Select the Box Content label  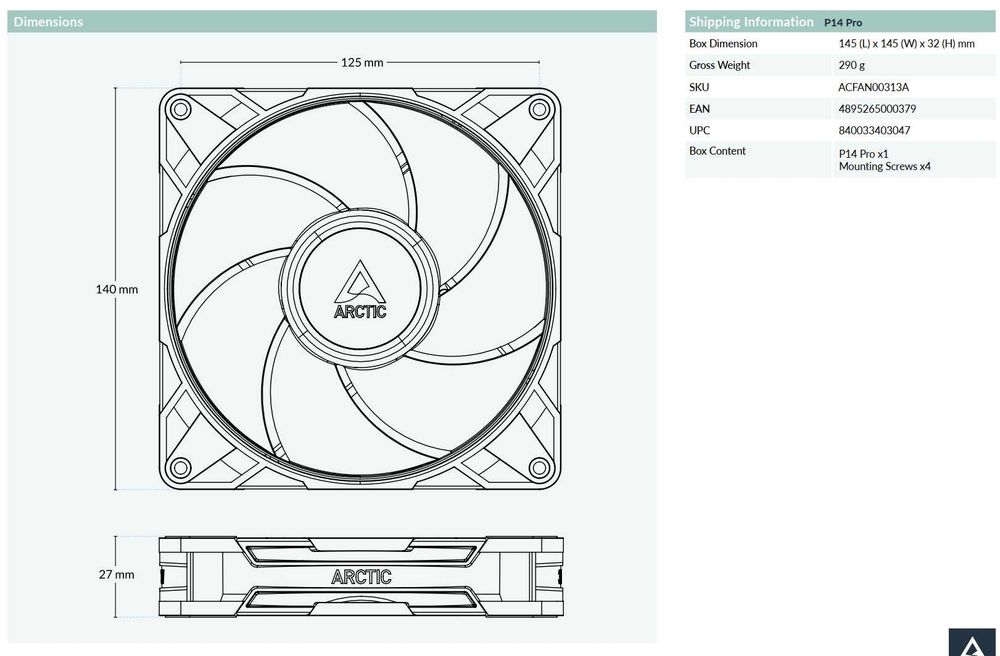[x=717, y=151]
